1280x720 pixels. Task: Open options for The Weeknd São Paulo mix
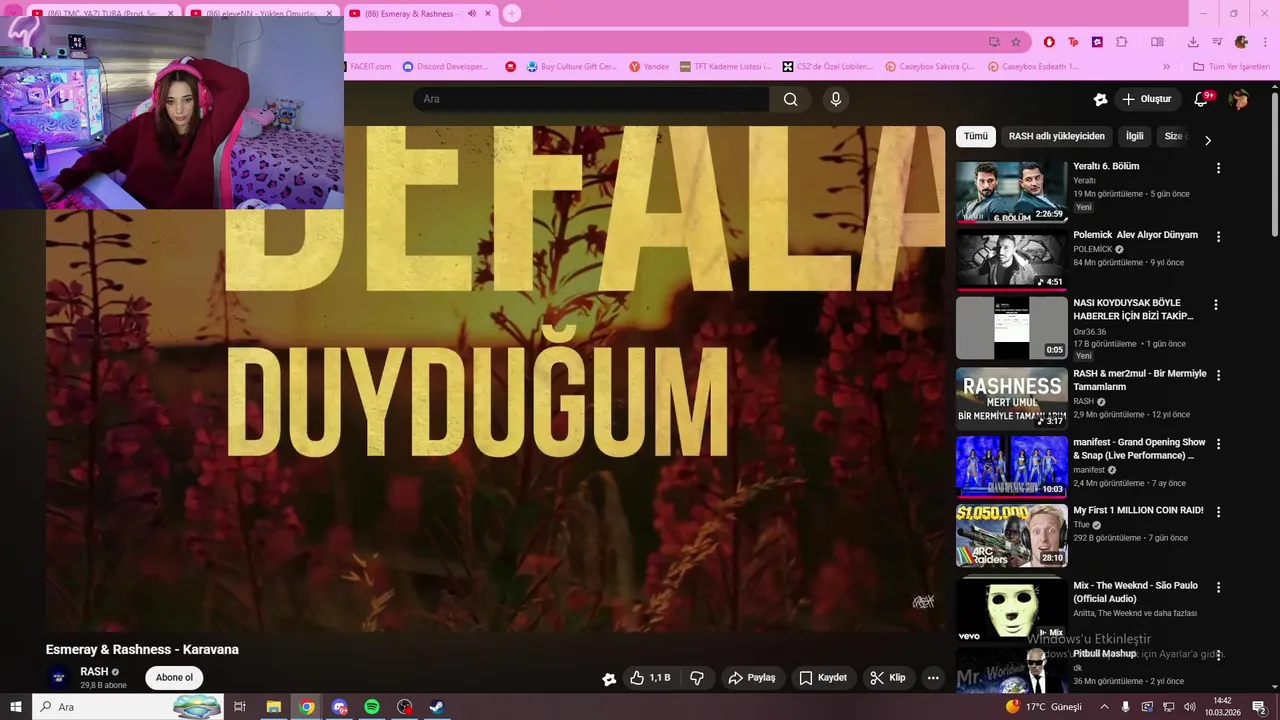1218,587
